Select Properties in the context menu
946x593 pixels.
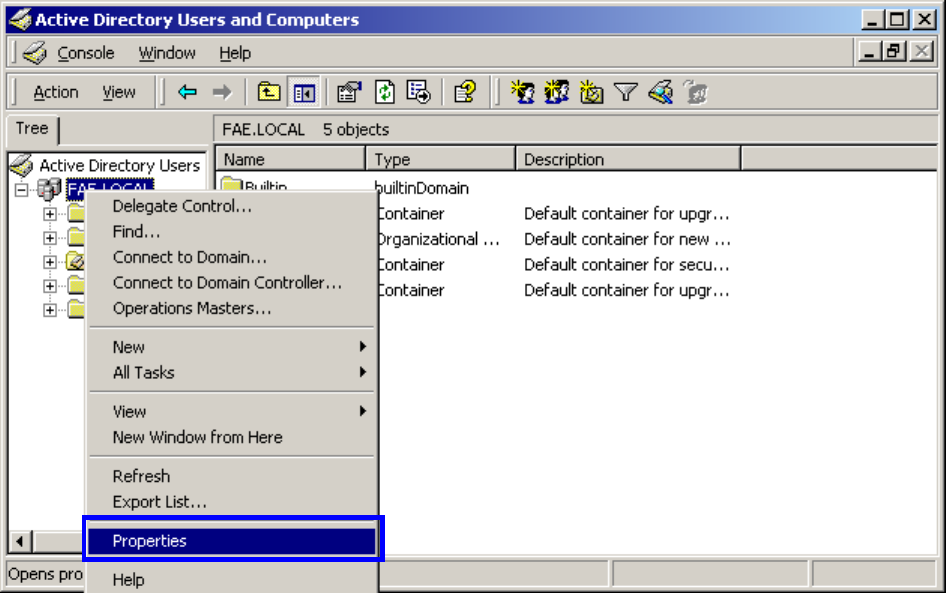tap(232, 541)
